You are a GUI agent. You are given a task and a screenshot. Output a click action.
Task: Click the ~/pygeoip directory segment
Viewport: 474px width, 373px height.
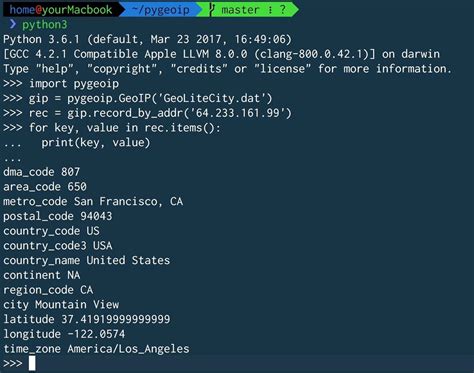pyautogui.click(x=160, y=10)
